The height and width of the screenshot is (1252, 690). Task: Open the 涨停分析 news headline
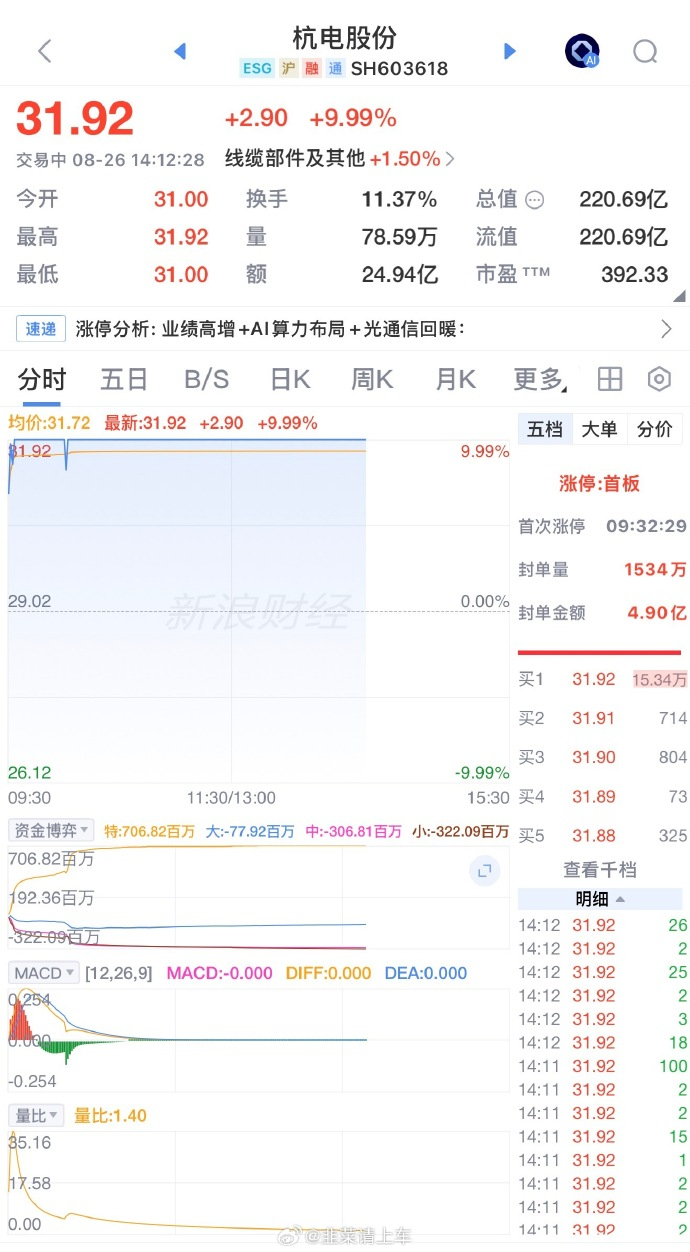click(270, 328)
